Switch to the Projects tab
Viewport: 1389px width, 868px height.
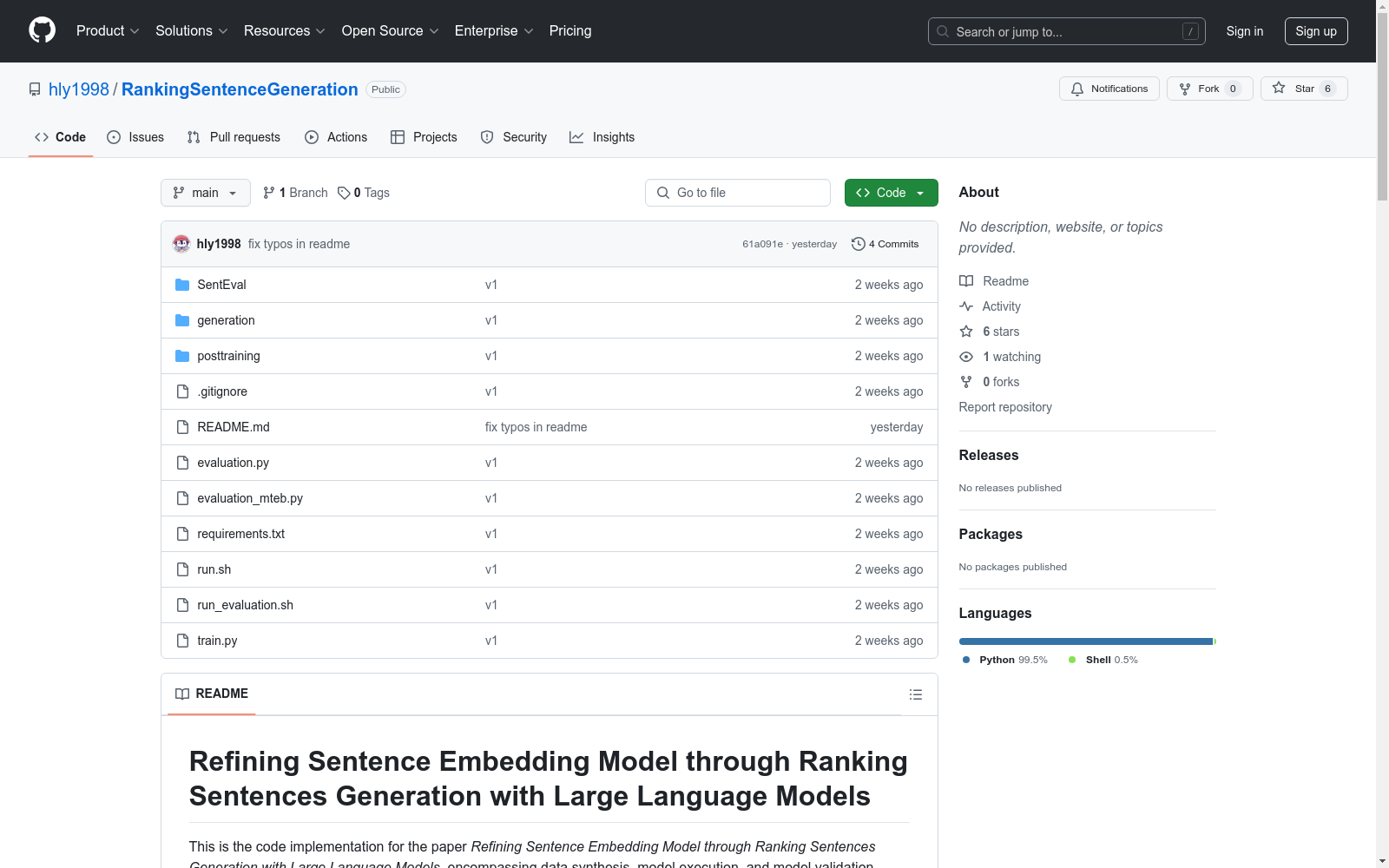tap(424, 137)
